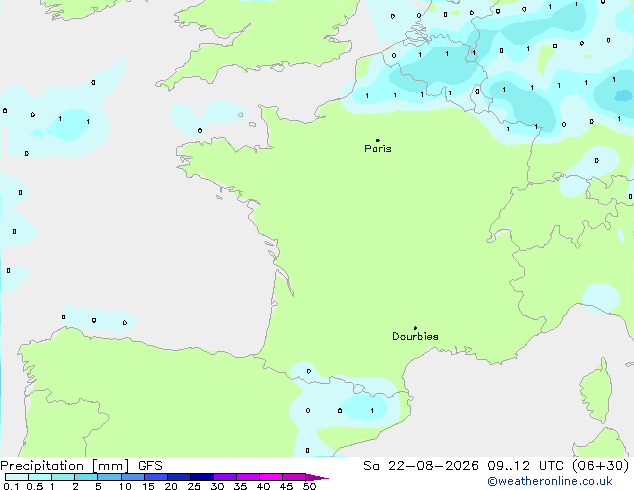
Task: Pick the 45–50 mm legend swatch
Action: (x=294, y=477)
